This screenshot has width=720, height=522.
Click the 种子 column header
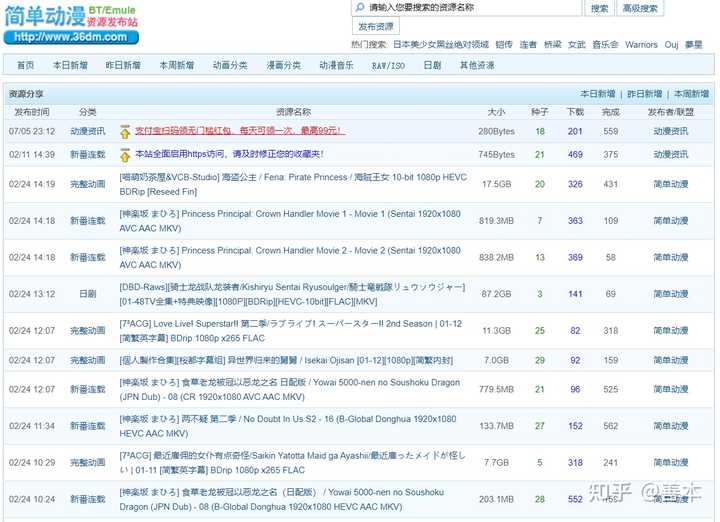pos(540,112)
